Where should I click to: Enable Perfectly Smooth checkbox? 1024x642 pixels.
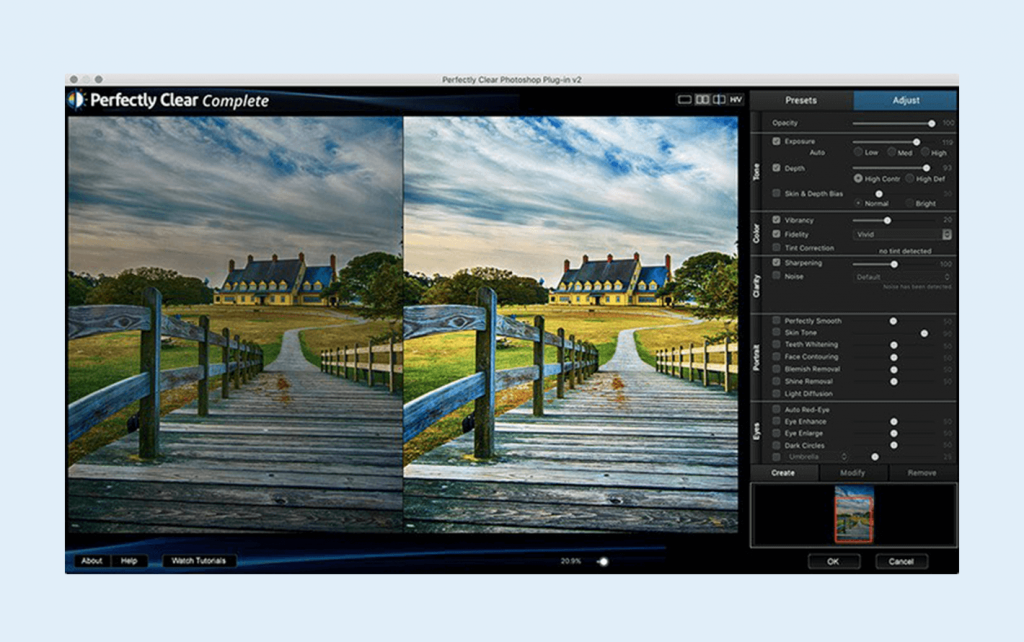(776, 321)
